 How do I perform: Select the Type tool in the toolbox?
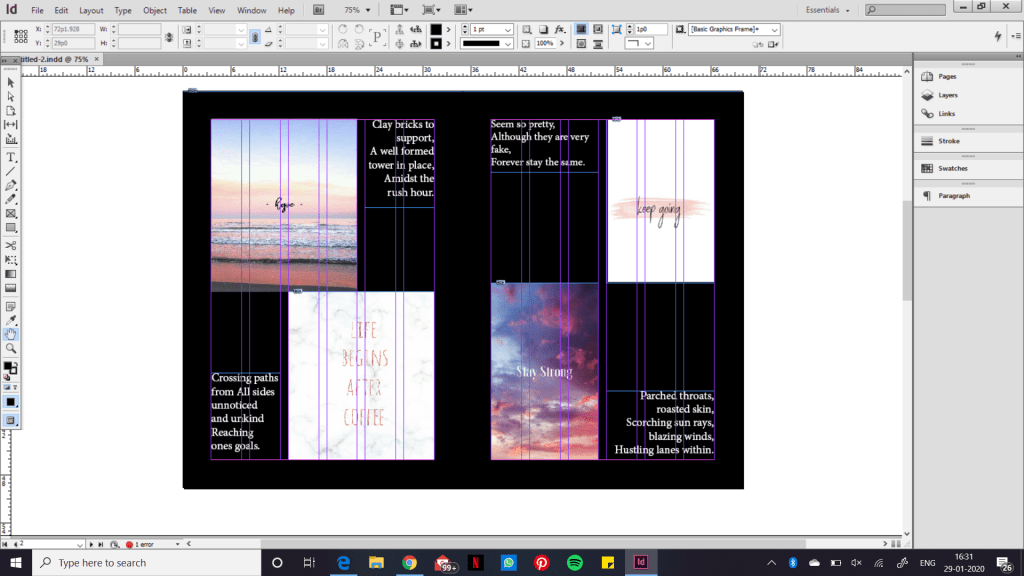(11, 157)
